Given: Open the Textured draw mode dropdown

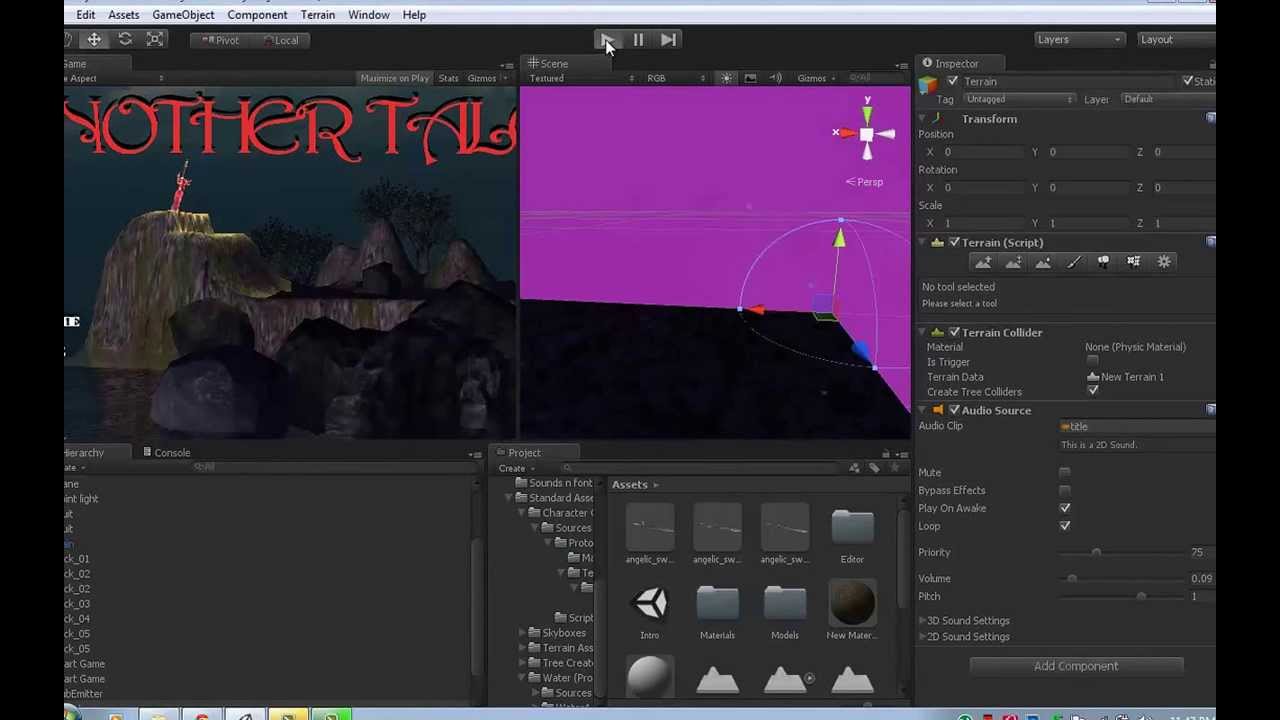Looking at the screenshot, I should point(580,78).
